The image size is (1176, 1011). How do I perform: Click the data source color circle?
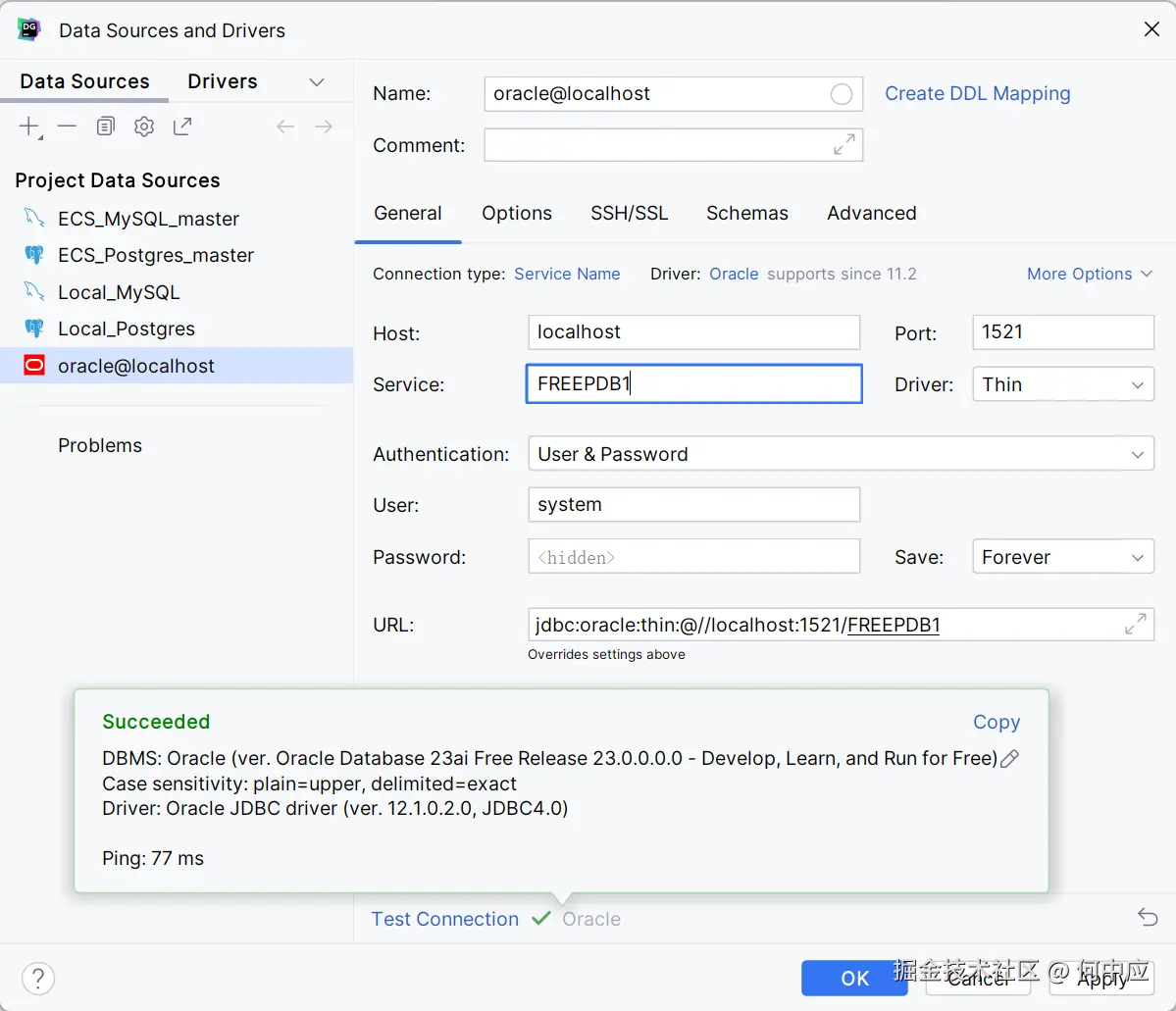click(842, 94)
